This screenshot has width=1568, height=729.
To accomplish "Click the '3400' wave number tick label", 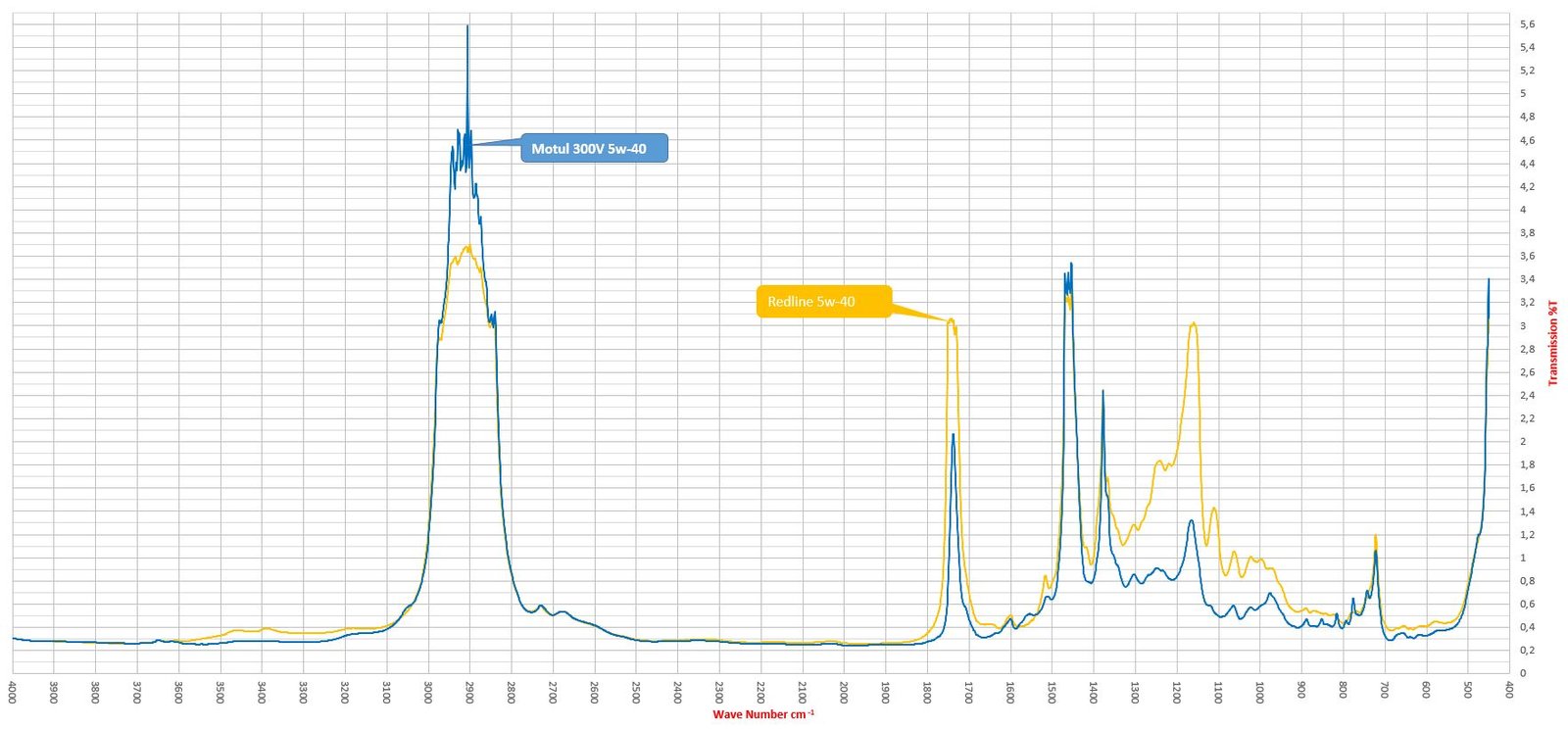I will [262, 692].
